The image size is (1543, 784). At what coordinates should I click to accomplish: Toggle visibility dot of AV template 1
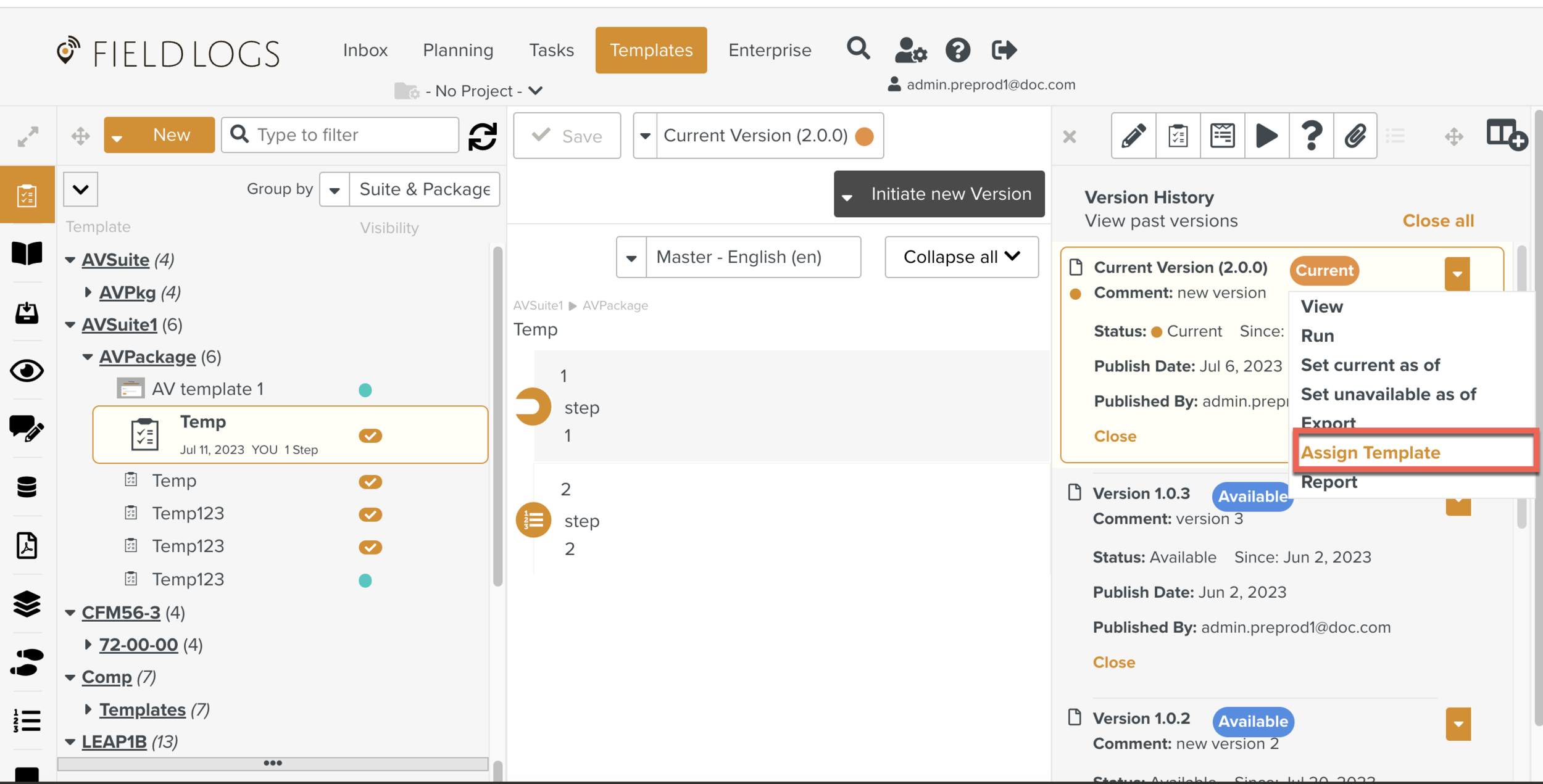point(365,390)
